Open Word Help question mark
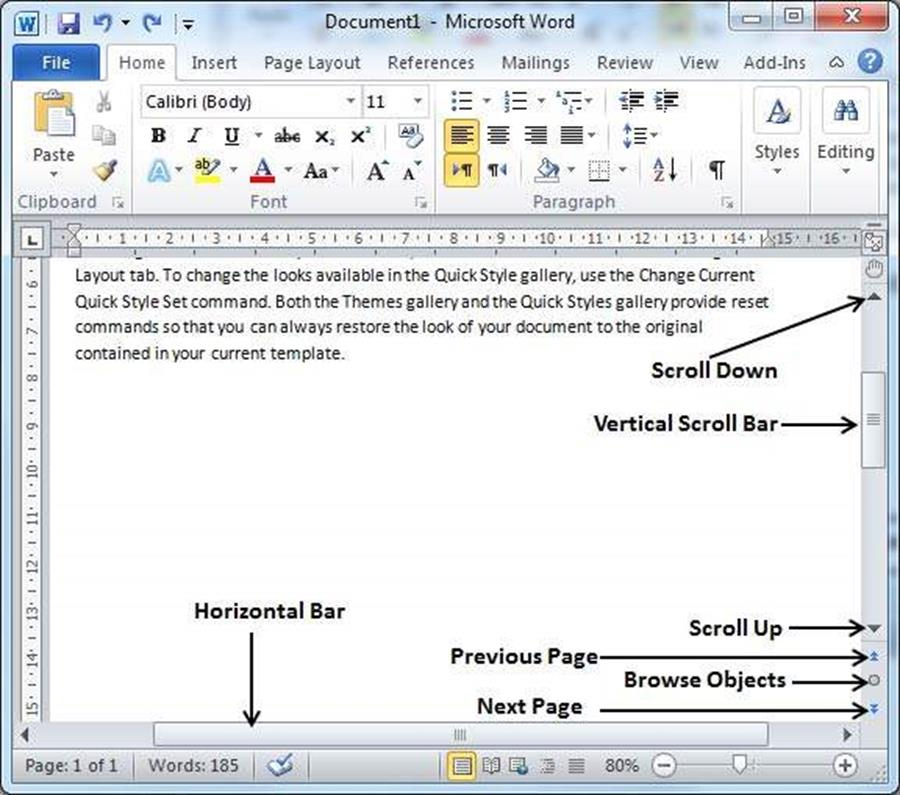The height and width of the screenshot is (795, 900). pyautogui.click(x=870, y=61)
